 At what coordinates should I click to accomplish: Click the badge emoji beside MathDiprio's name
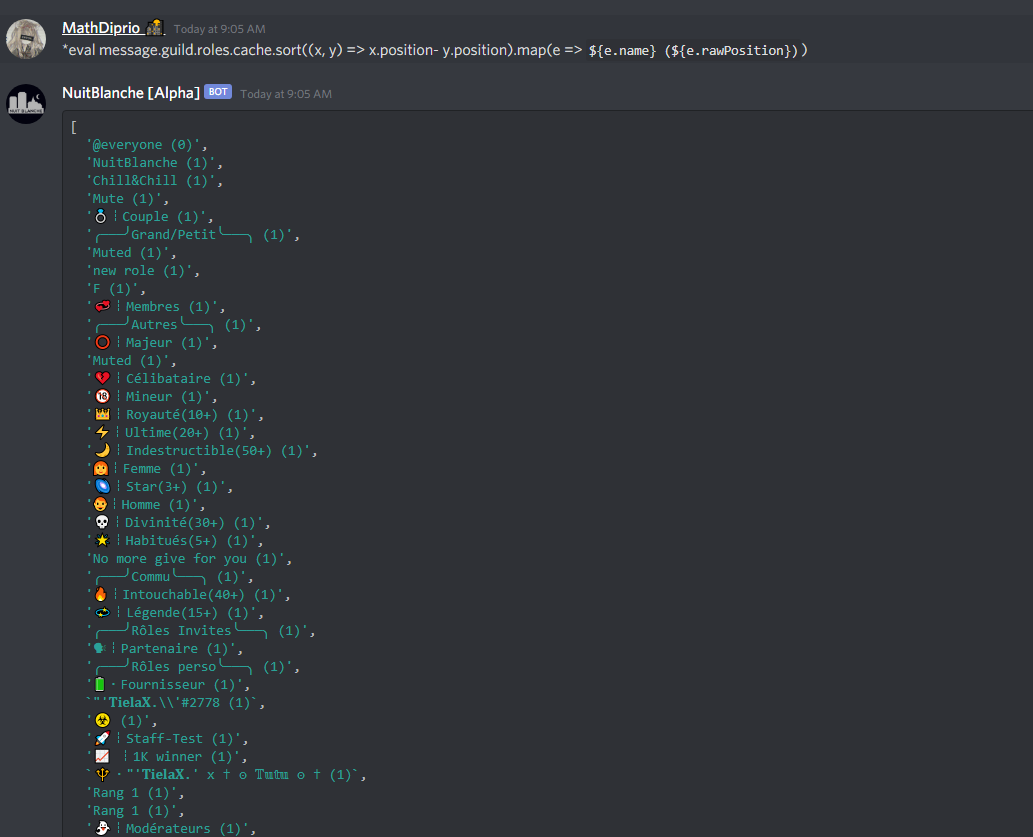coord(155,27)
